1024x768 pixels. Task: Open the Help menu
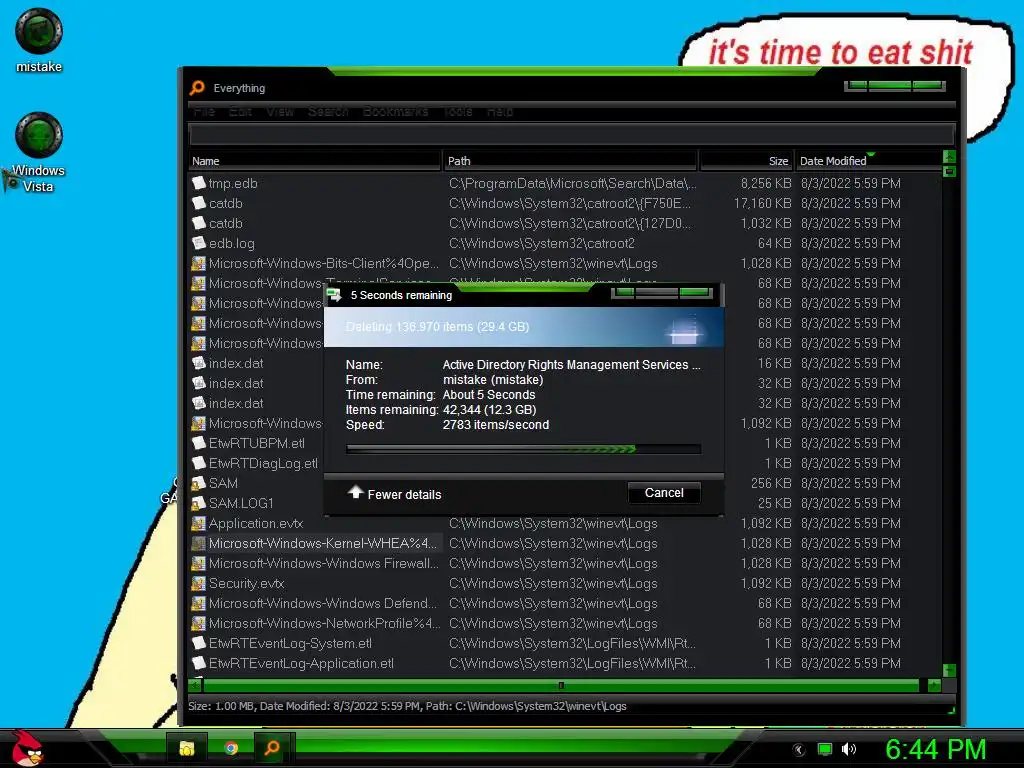[500, 112]
